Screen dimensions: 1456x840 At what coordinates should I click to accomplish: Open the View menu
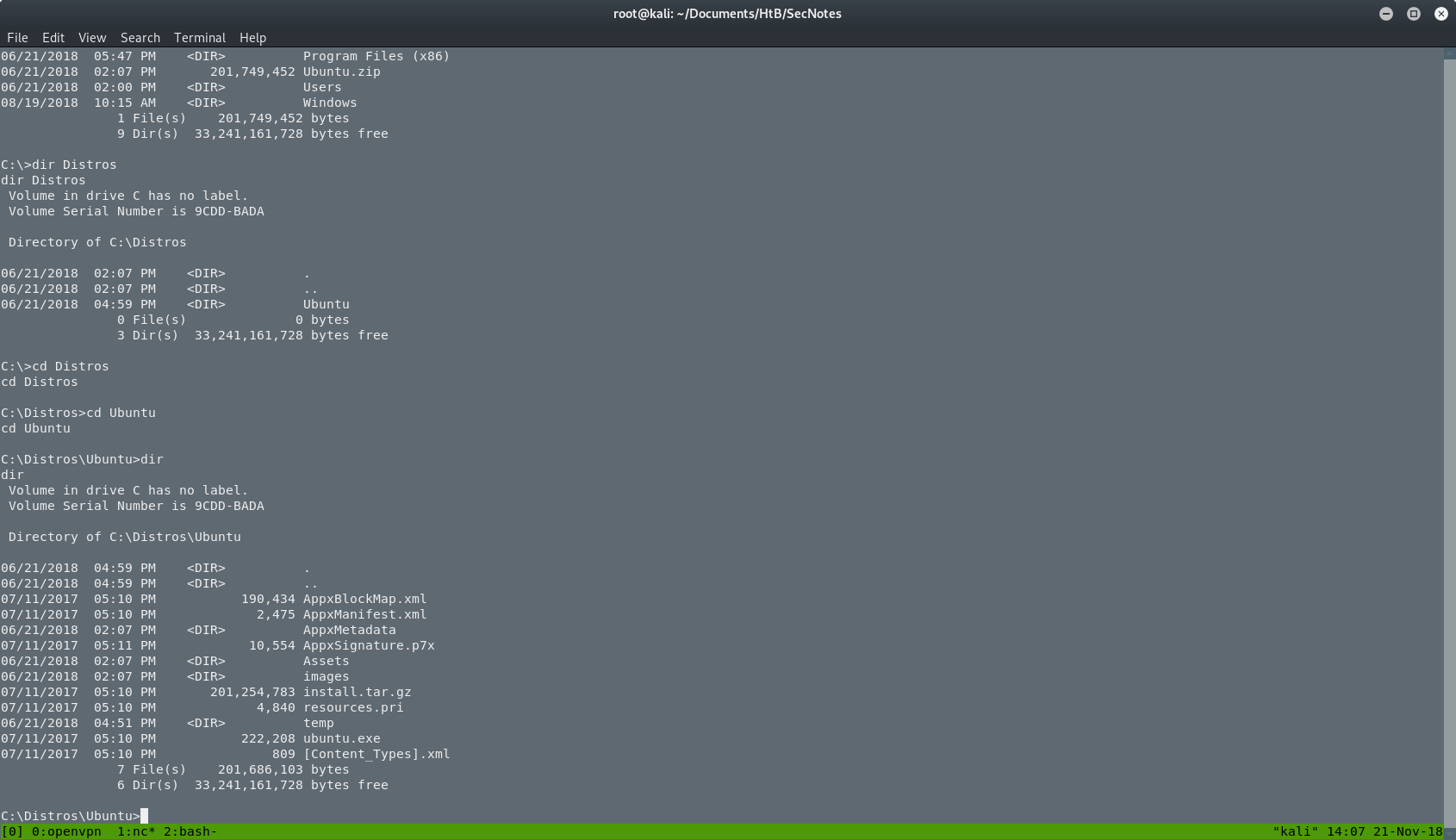(x=91, y=37)
